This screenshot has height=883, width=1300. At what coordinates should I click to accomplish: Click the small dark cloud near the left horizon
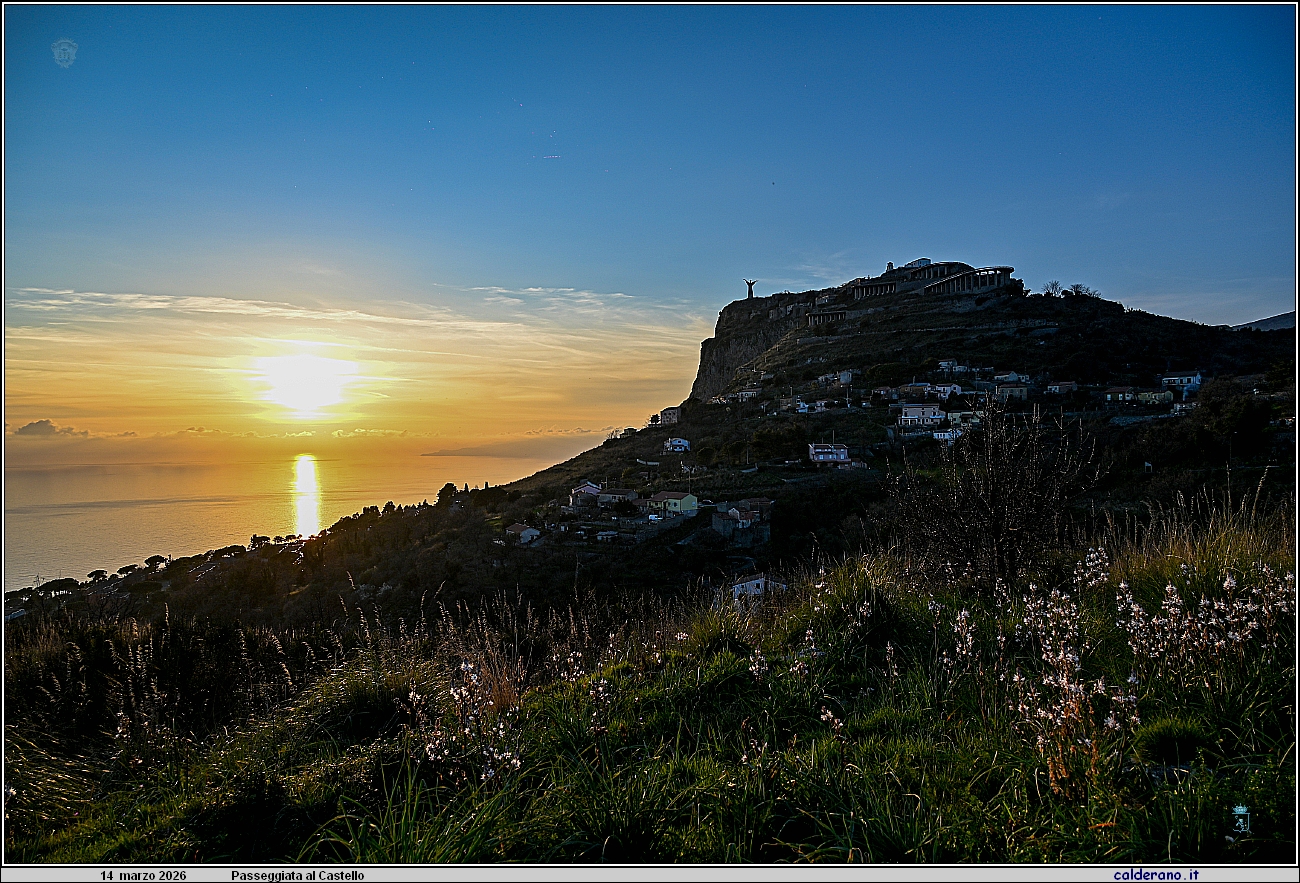click(45, 429)
